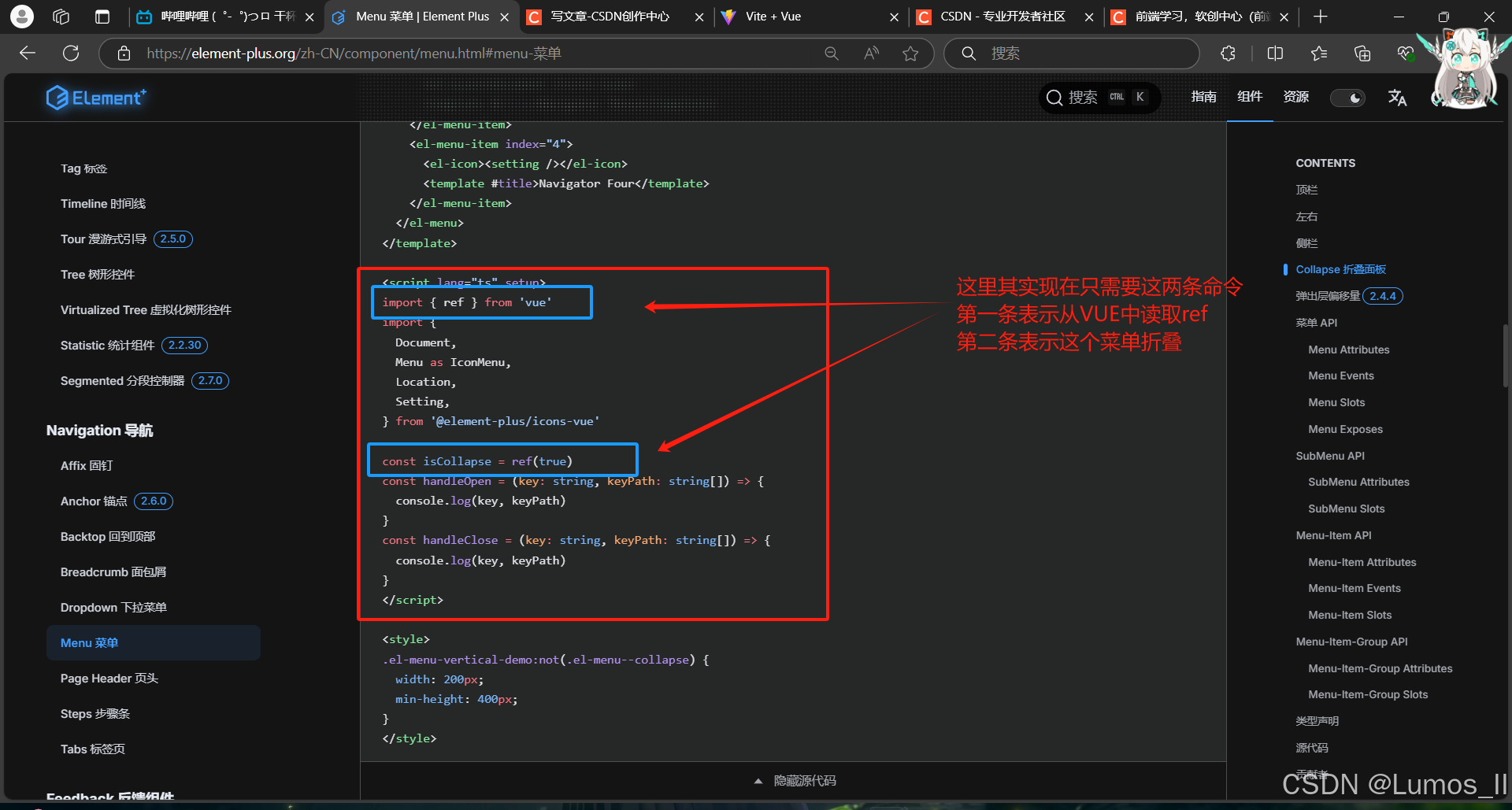Open Breadcrumb 面包屑 in sidebar
1512x810 pixels.
click(113, 572)
